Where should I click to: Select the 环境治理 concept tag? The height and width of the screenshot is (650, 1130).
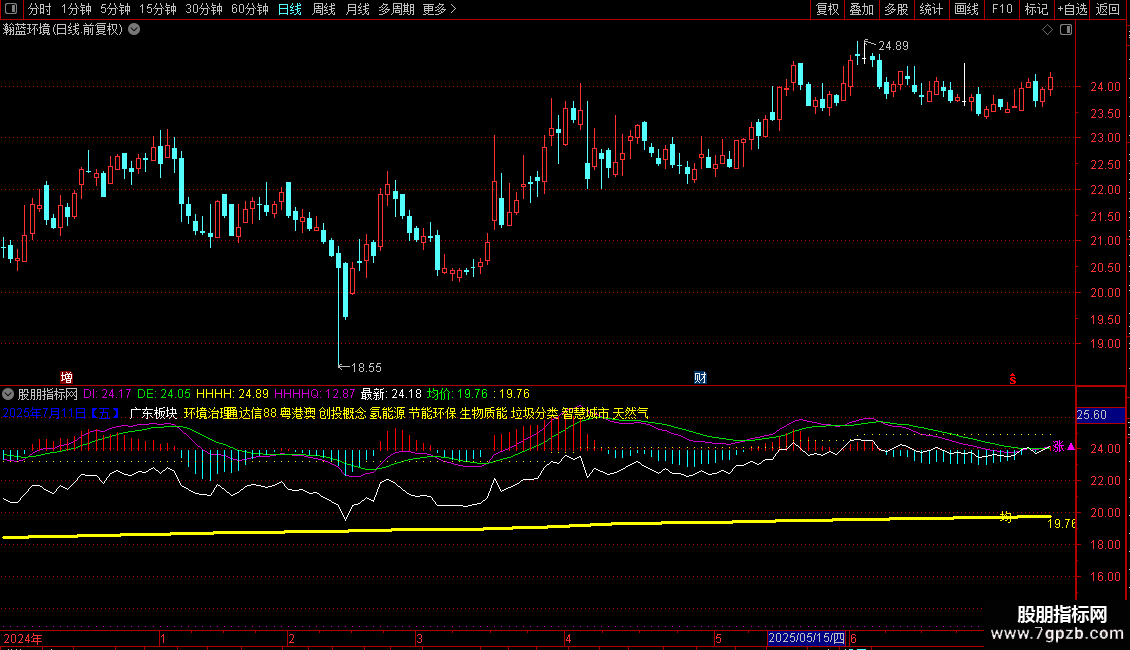pyautogui.click(x=207, y=414)
